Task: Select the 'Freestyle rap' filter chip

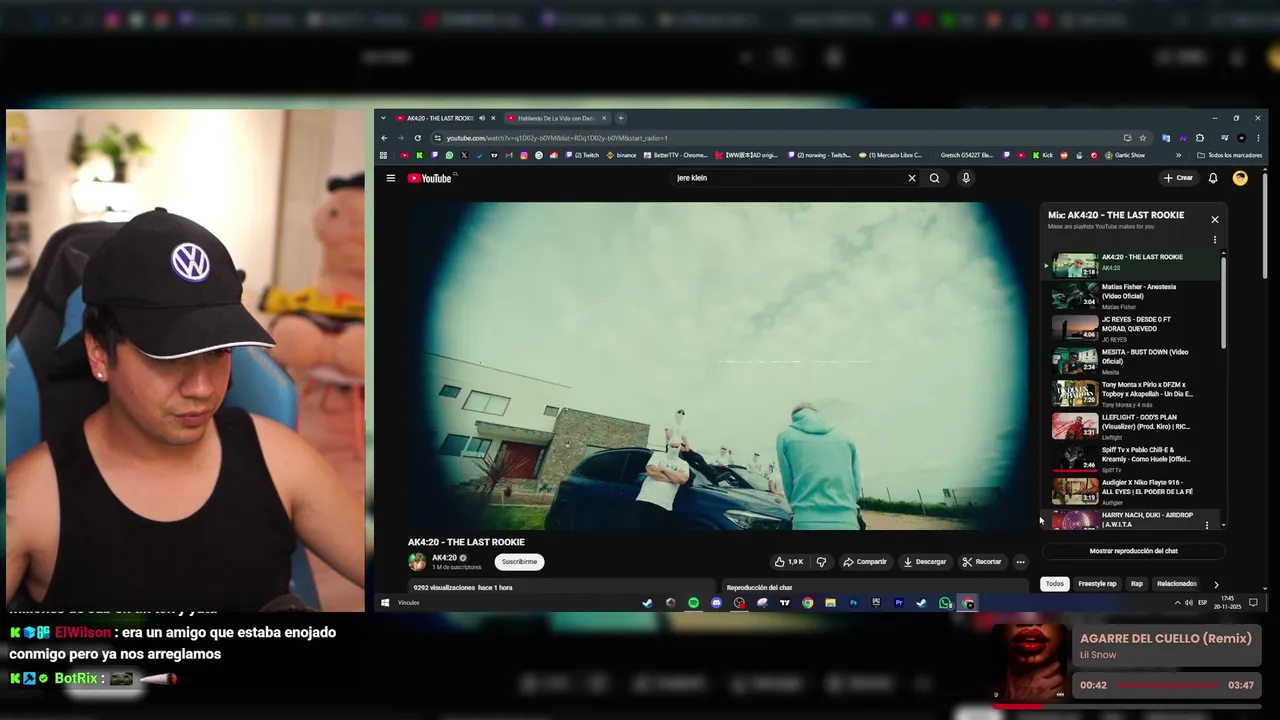Action: click(1097, 584)
